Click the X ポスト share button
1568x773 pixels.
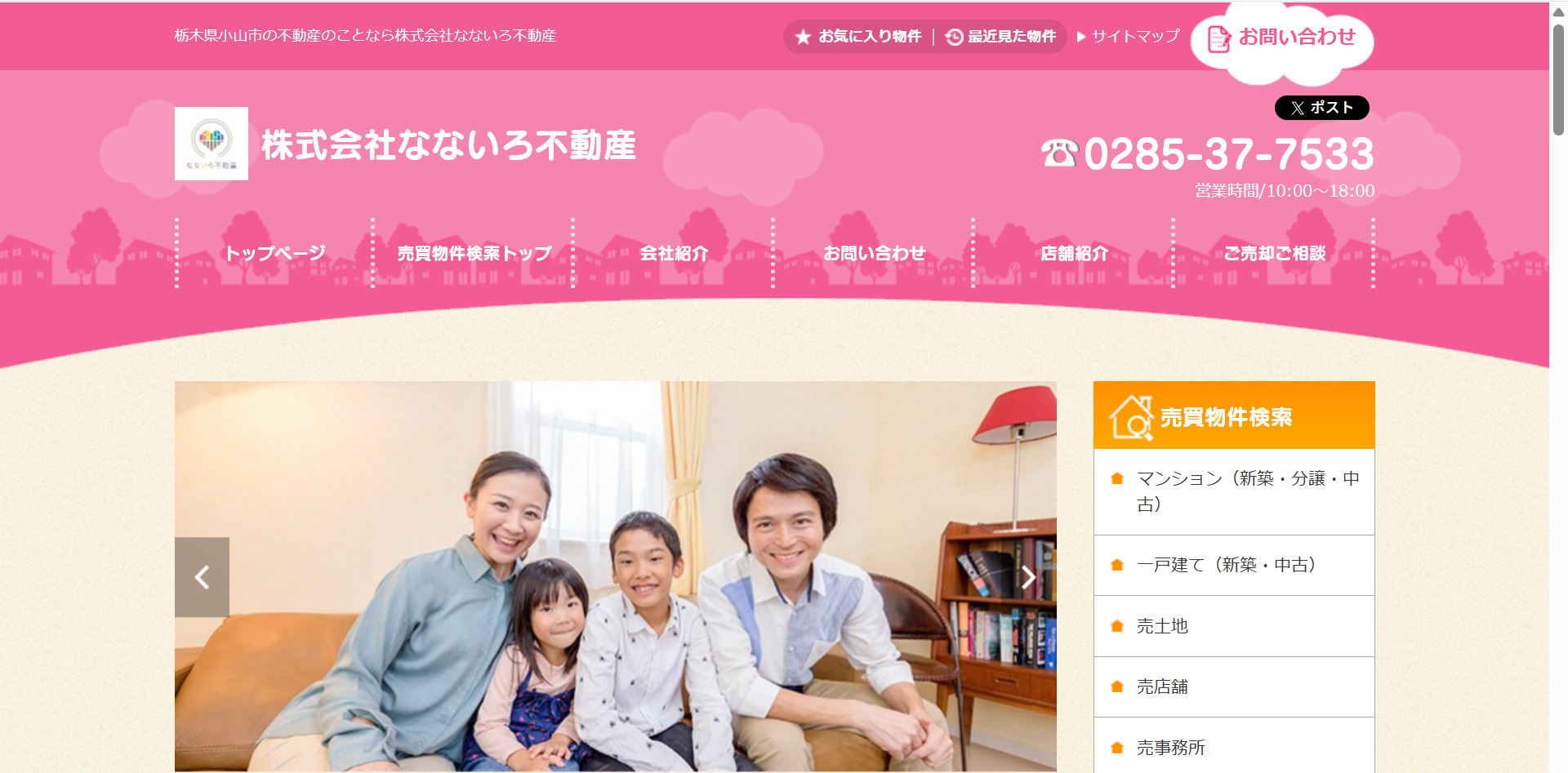(1321, 108)
